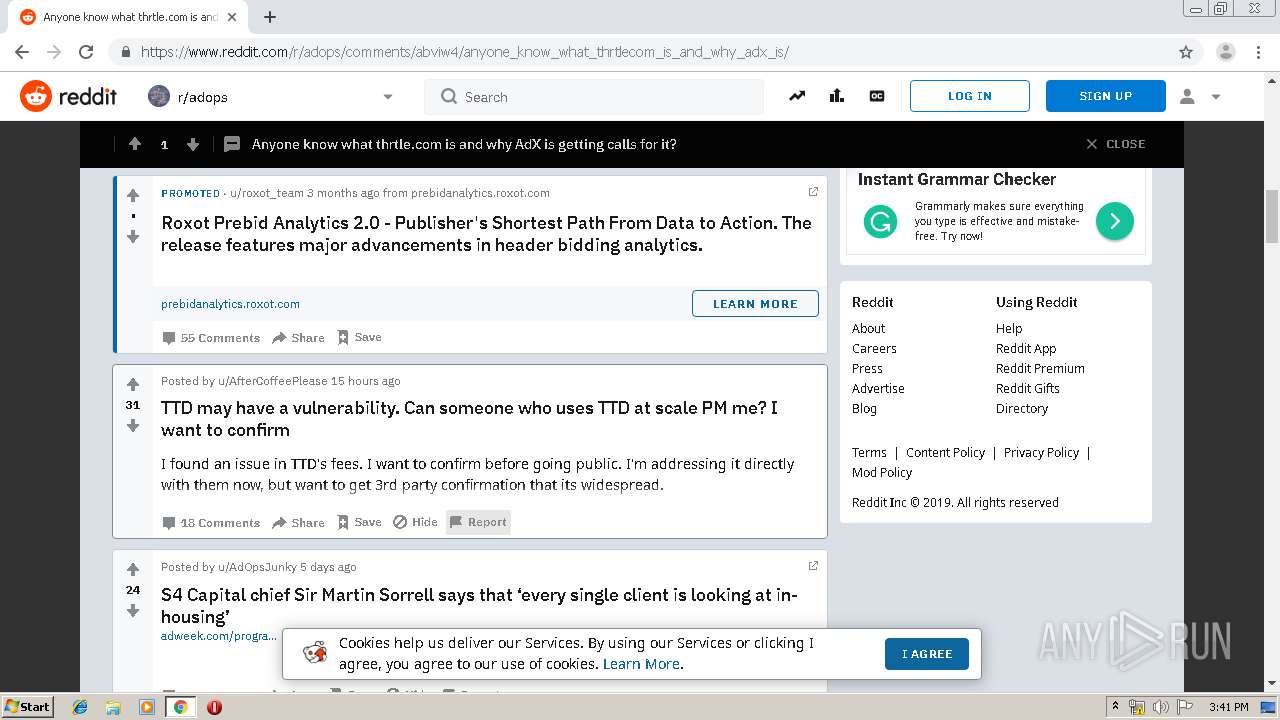Click the page vertical scrollbar thumb
The height and width of the screenshot is (720, 1280).
click(x=1272, y=216)
